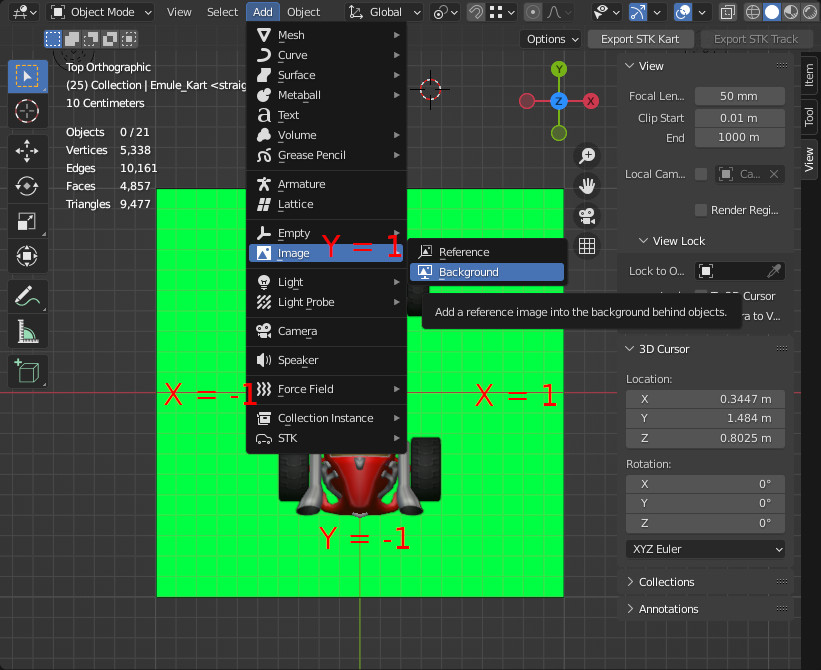The width and height of the screenshot is (821, 670).
Task: Toggle proportional editing
Action: click(532, 12)
